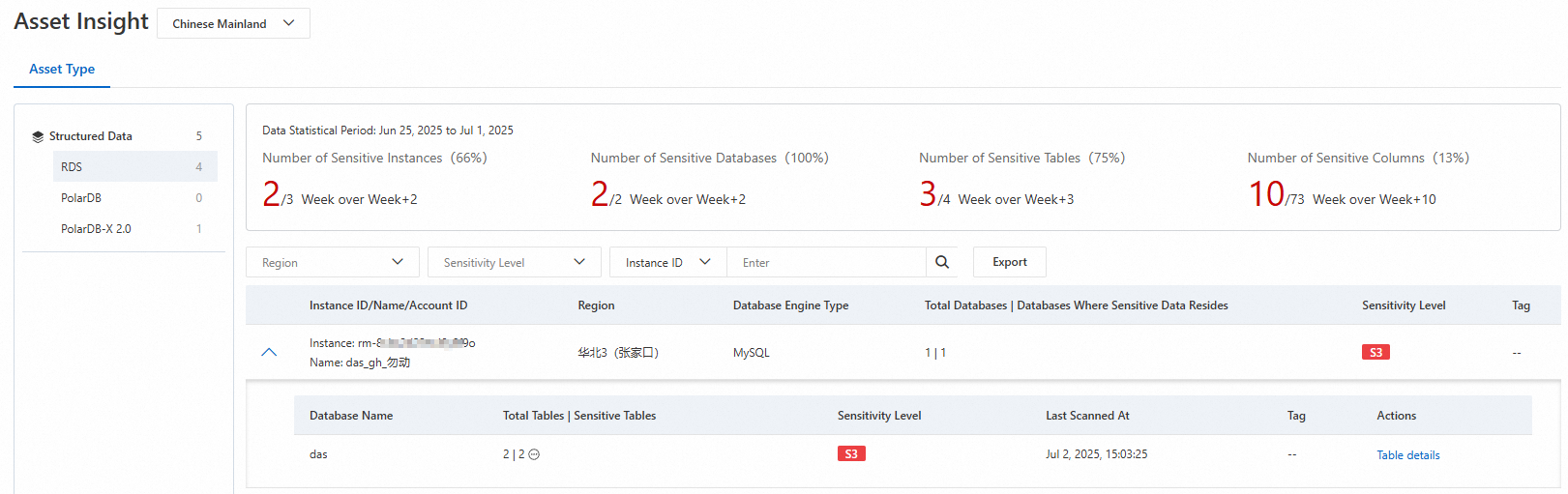Click the instance row S3 sensitivity badge
The image size is (1568, 494).
pyautogui.click(x=1375, y=352)
